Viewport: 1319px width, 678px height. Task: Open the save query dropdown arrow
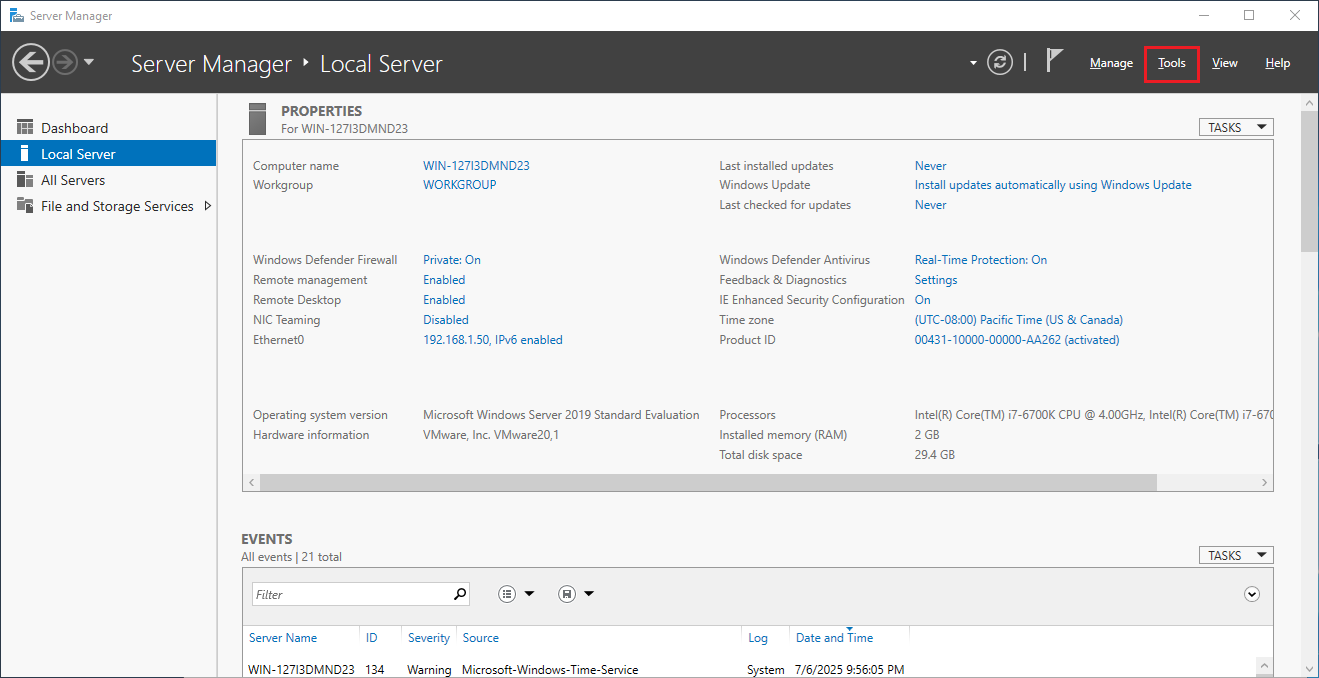click(589, 593)
